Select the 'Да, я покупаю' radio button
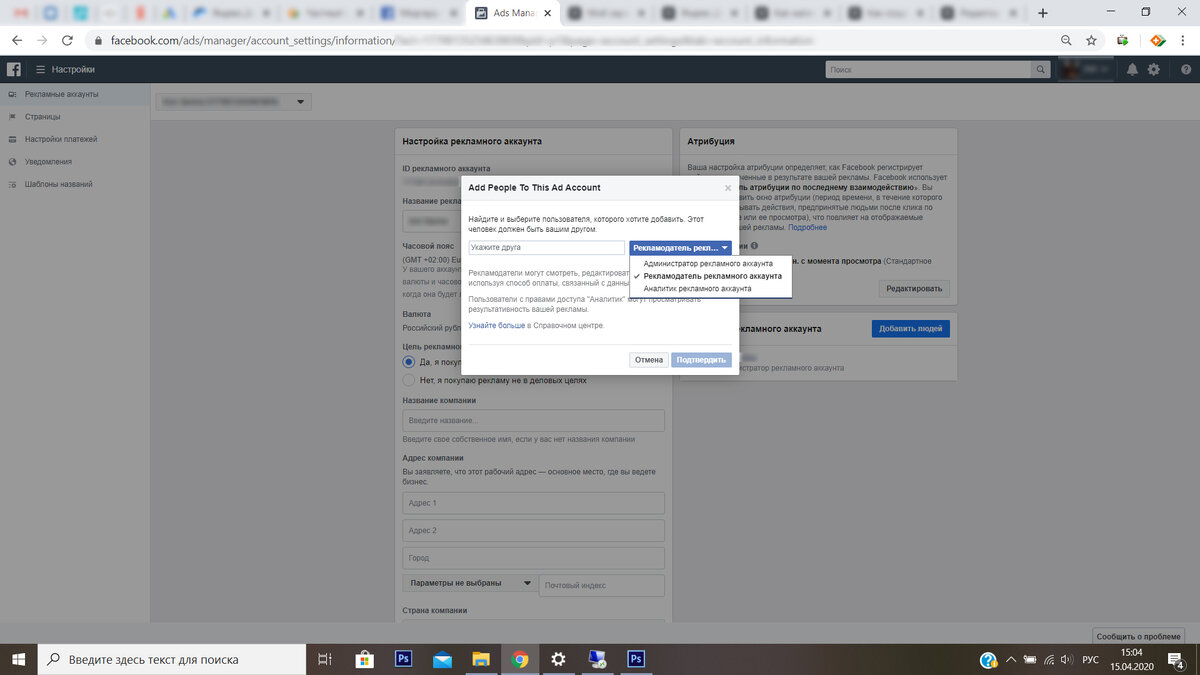The image size is (1200, 675). [408, 362]
